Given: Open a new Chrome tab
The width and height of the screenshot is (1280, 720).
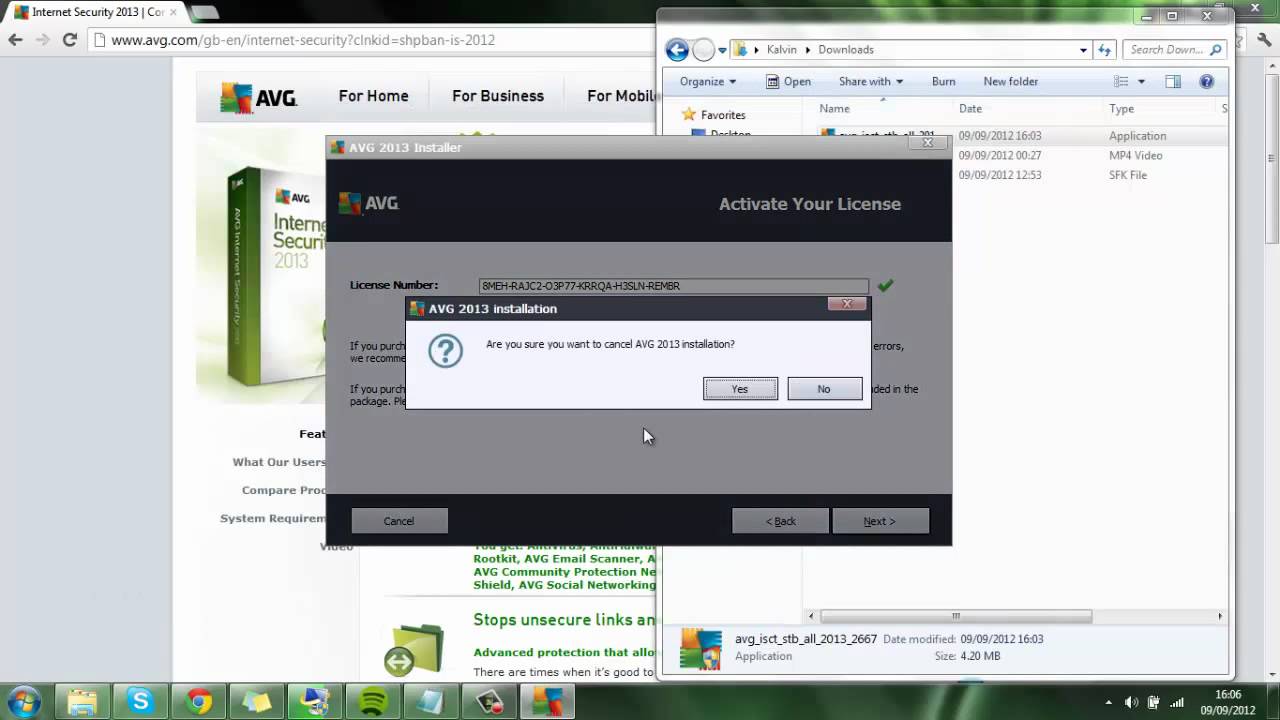Looking at the screenshot, I should [x=204, y=12].
